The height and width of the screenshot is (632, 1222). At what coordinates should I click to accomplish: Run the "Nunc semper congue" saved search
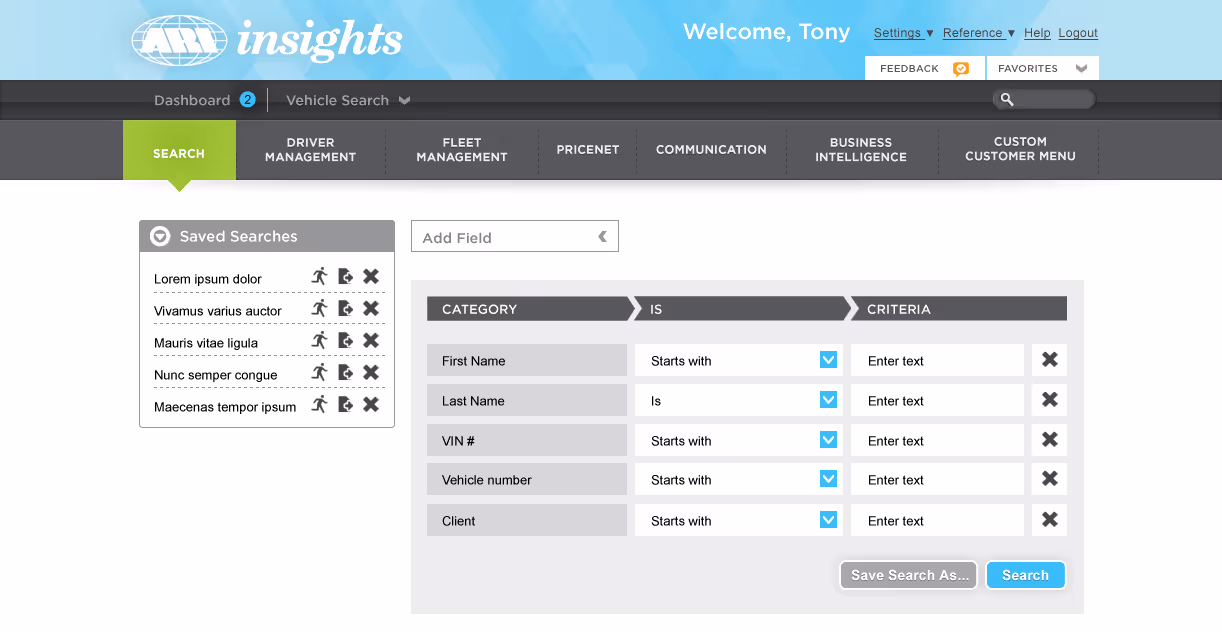click(321, 372)
